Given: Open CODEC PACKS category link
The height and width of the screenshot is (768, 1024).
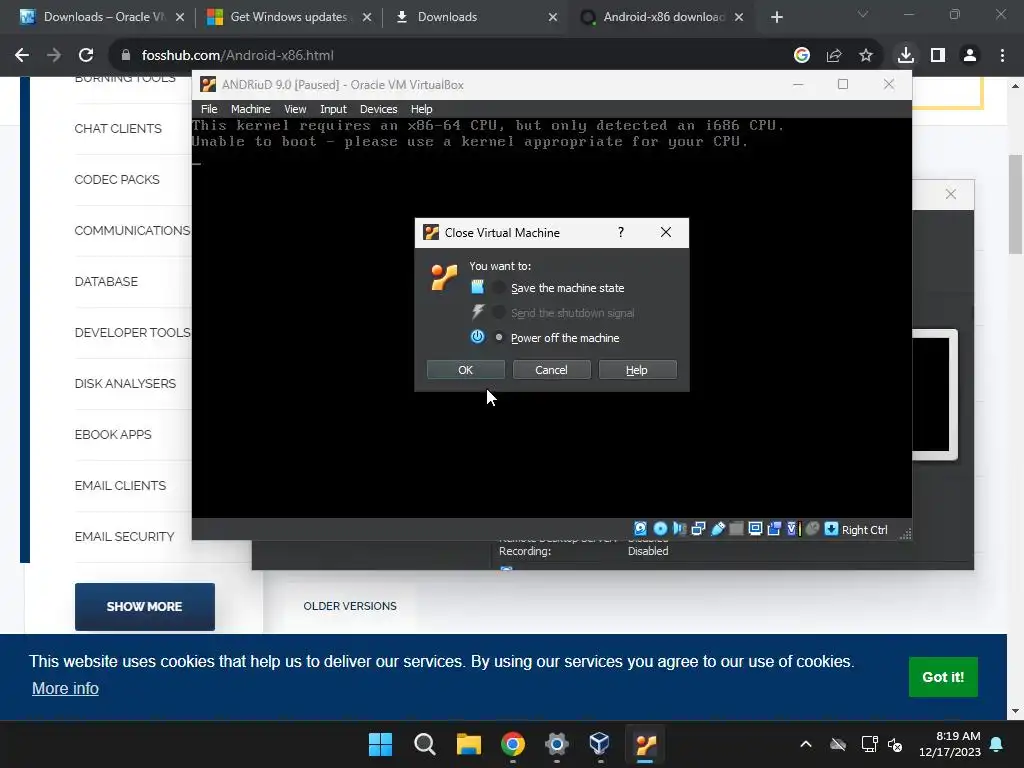Looking at the screenshot, I should coord(117,180).
